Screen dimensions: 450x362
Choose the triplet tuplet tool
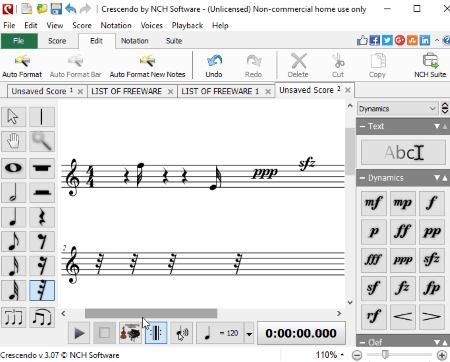point(14,317)
